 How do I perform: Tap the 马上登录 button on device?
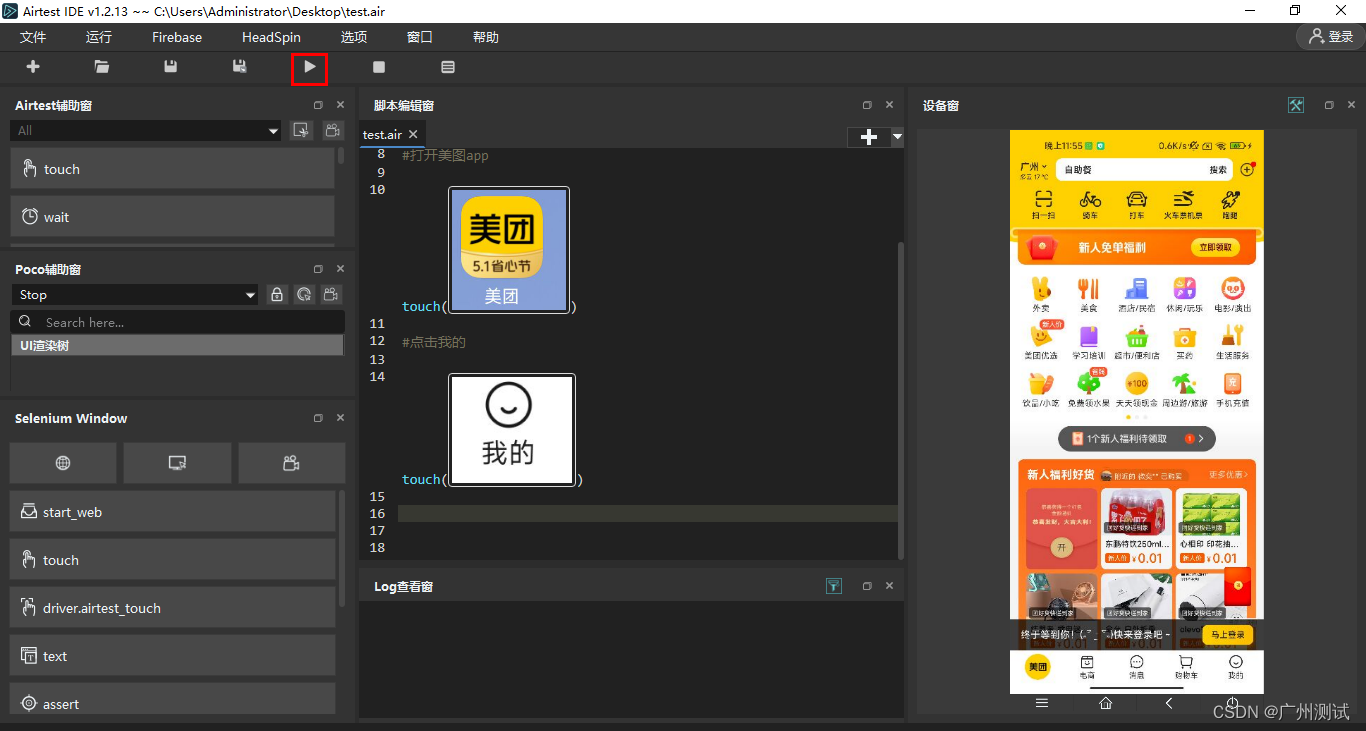pos(1228,635)
